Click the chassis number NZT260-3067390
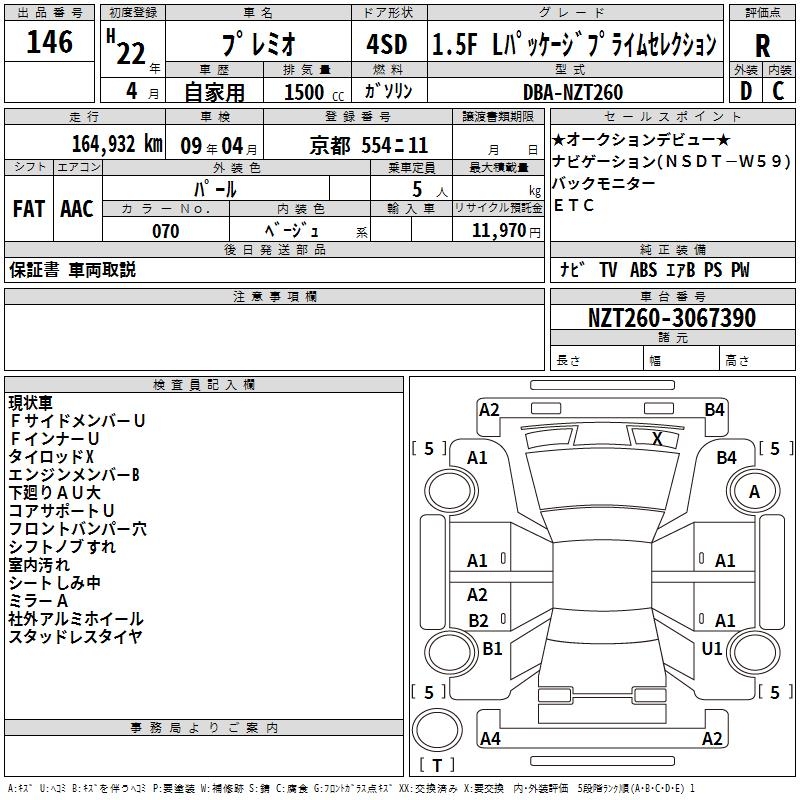This screenshot has height=800, width=800. tap(672, 318)
